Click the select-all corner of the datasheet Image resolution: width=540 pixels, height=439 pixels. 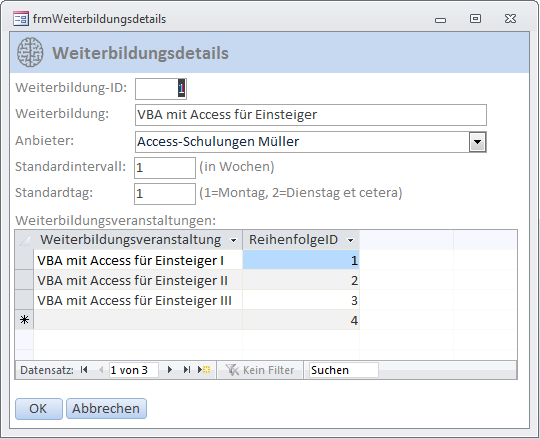pyautogui.click(x=24, y=240)
